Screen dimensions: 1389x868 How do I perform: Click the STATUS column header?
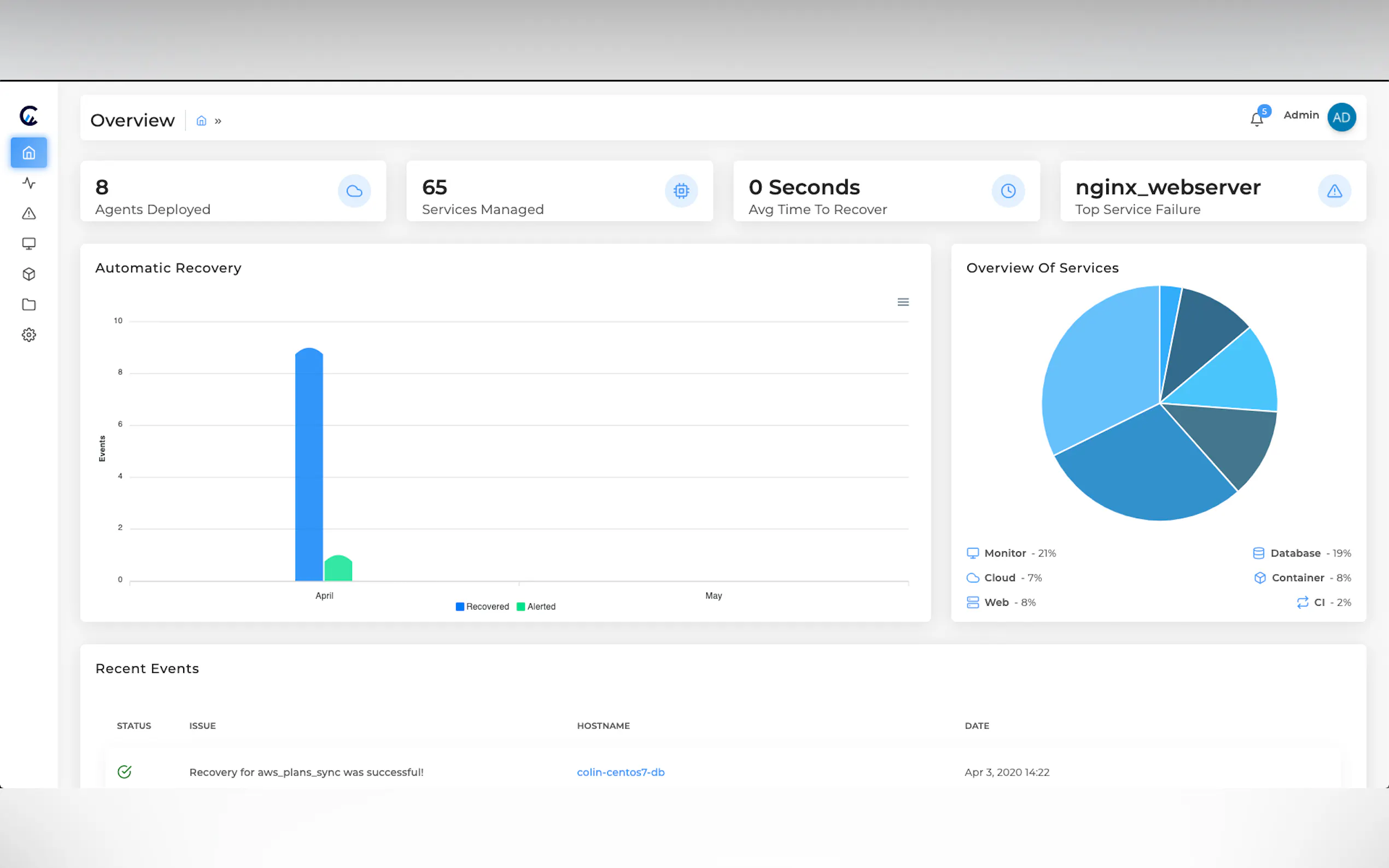click(134, 726)
